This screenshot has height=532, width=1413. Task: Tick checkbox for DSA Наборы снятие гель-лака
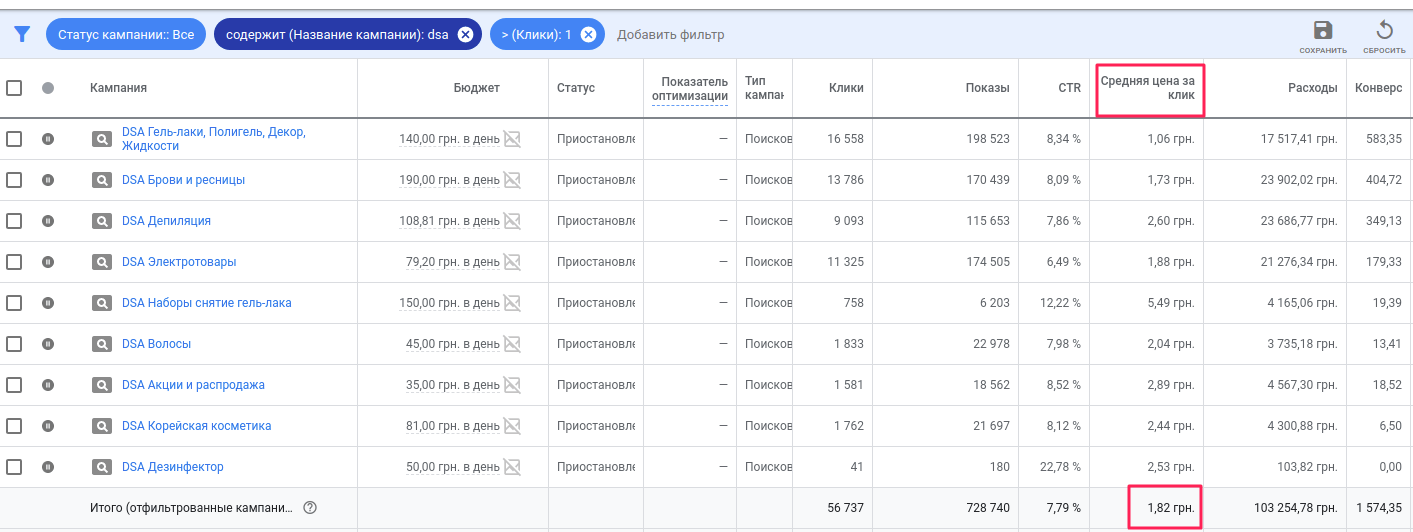14,303
